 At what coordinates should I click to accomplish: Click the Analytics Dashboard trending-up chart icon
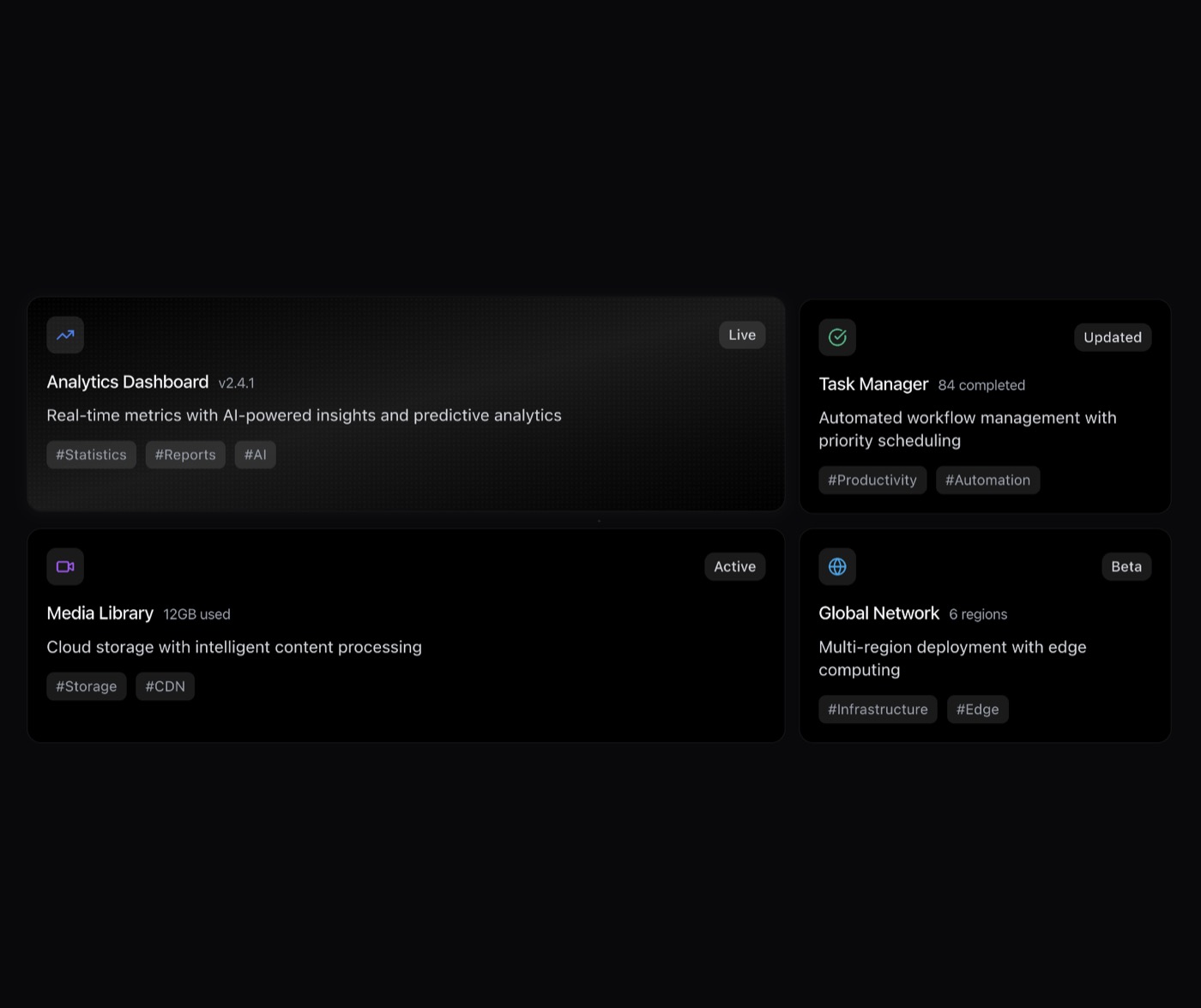65,335
